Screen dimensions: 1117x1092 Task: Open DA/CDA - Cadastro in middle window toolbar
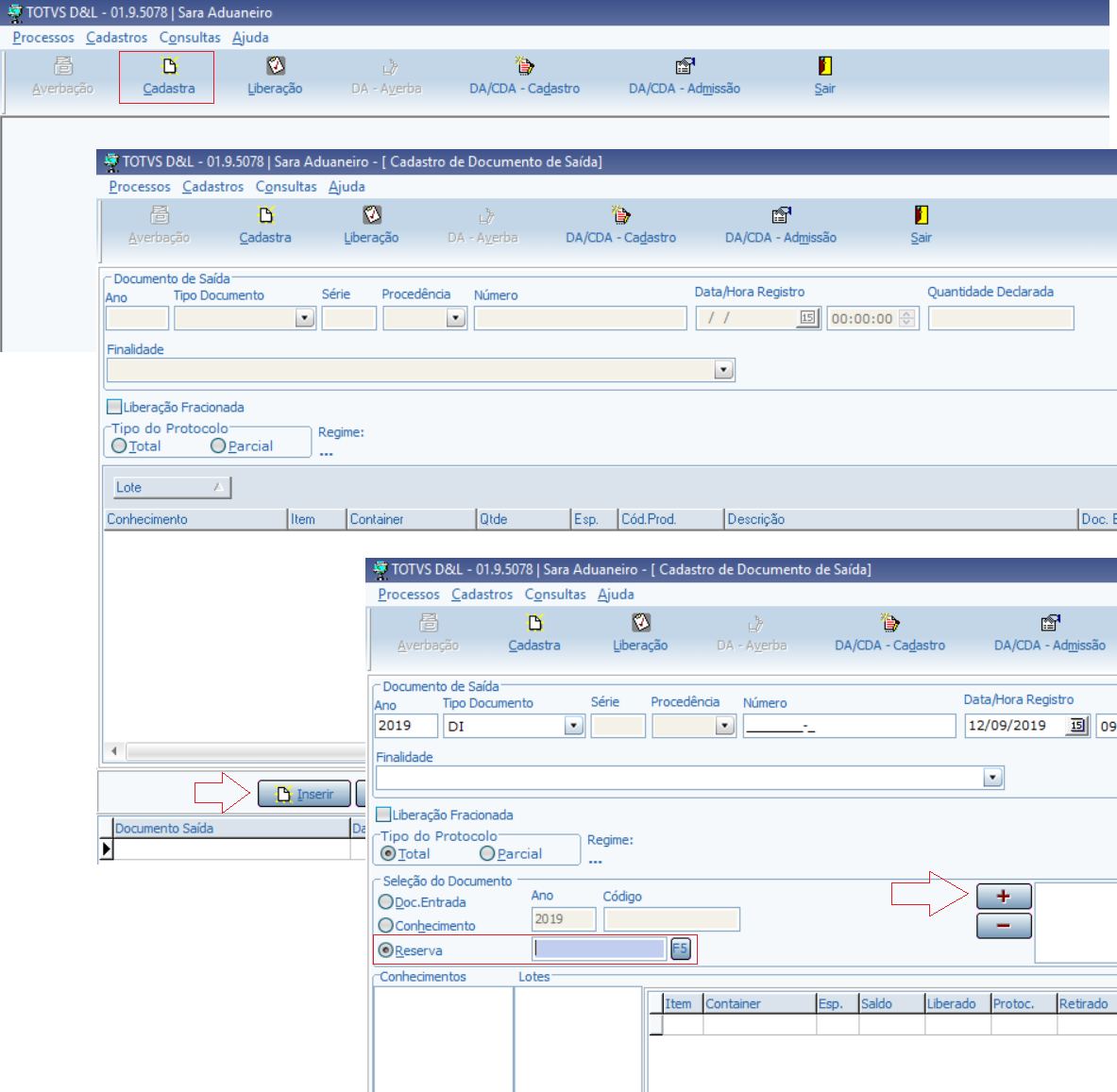coord(620,226)
